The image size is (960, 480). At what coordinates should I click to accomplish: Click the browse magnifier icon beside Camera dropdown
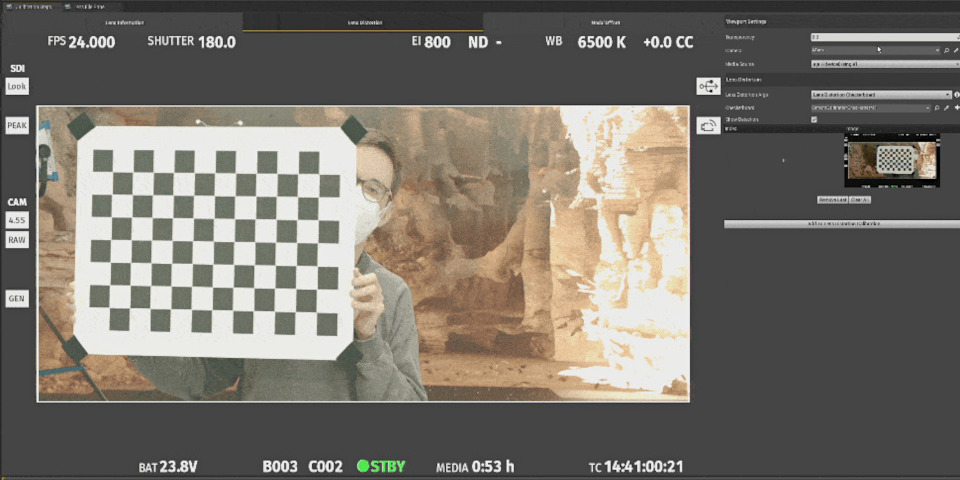tap(946, 50)
